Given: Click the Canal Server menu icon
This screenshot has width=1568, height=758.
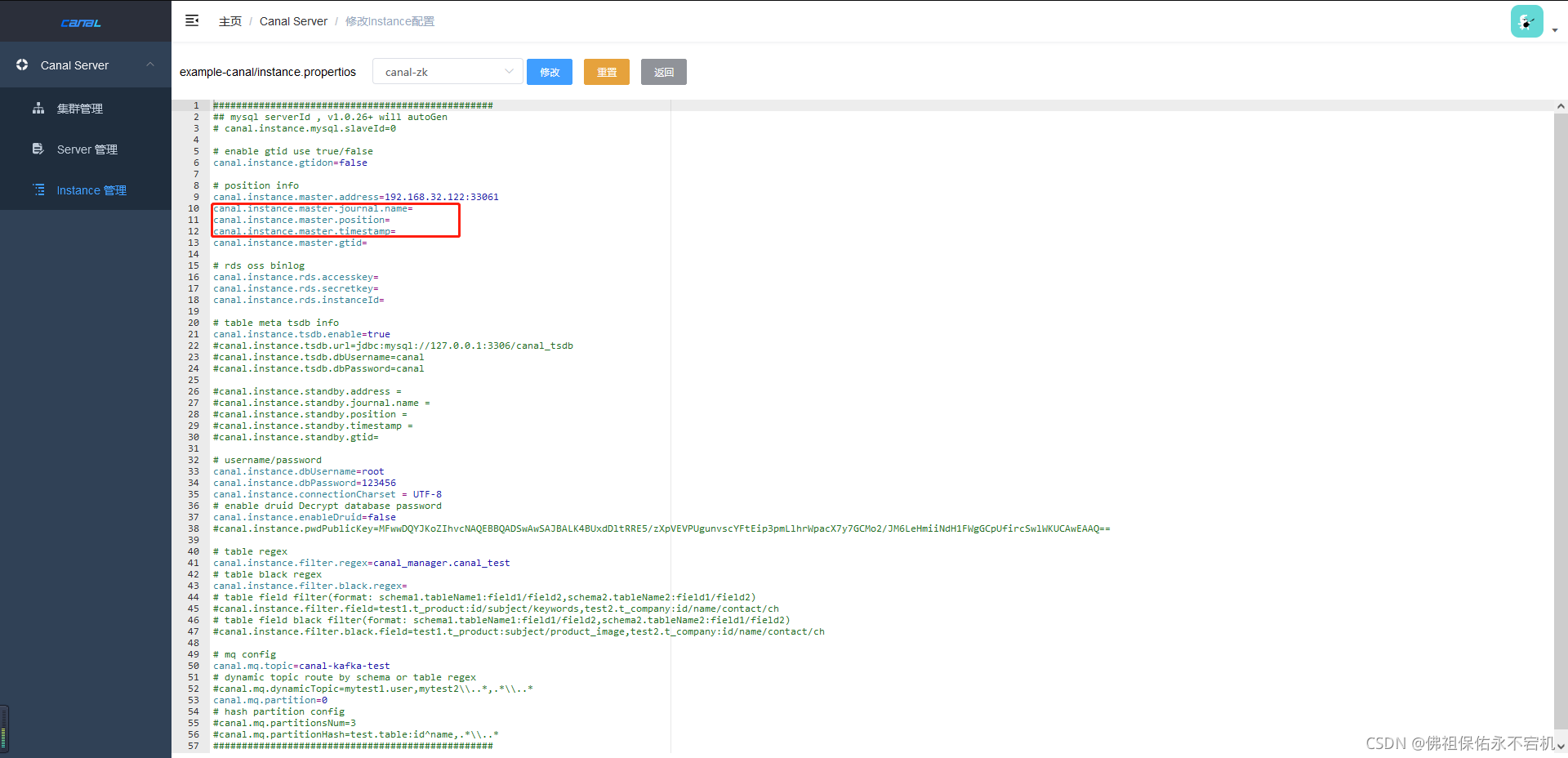Looking at the screenshot, I should (x=22, y=65).
